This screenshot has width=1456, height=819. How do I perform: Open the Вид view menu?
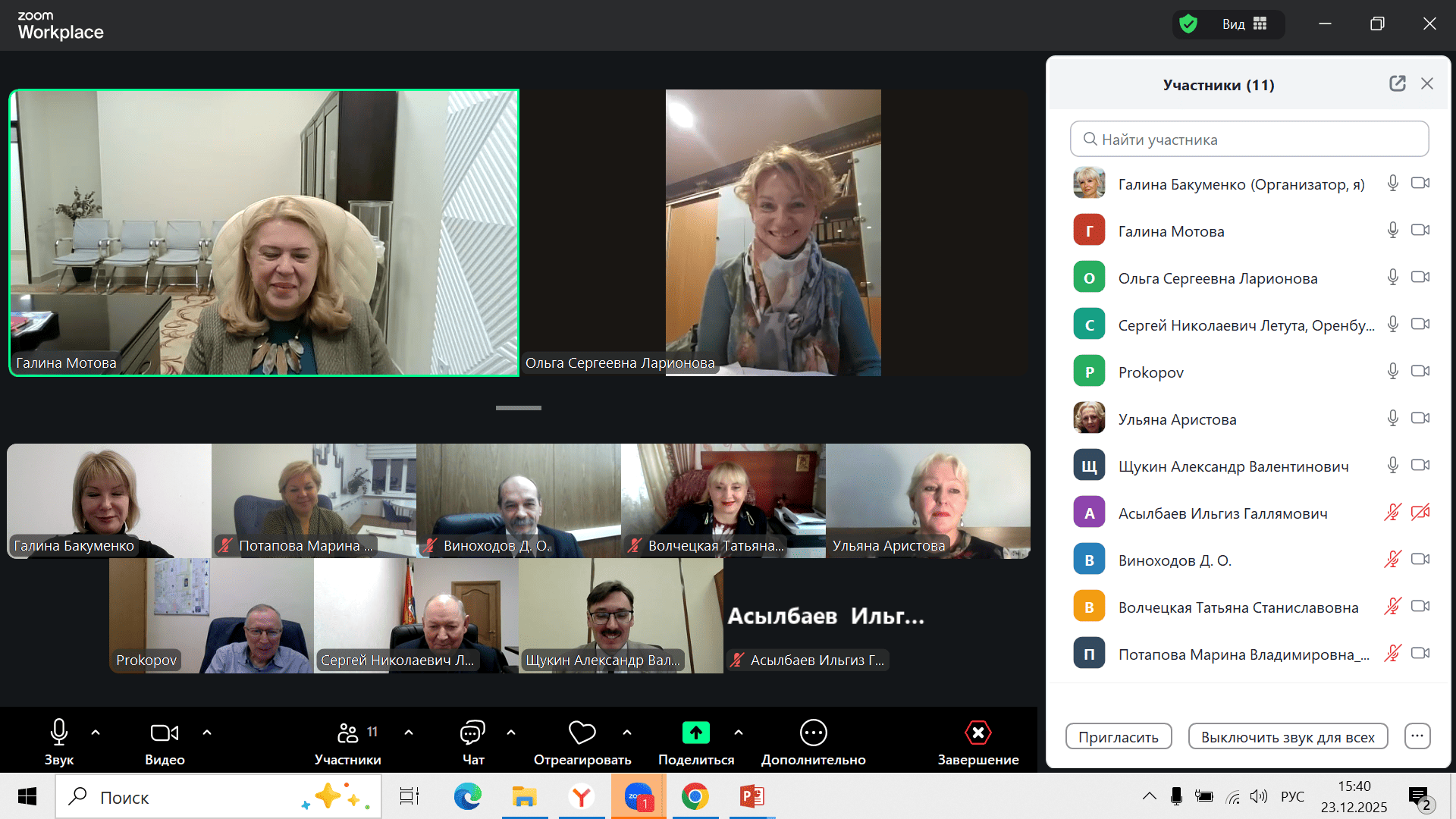[x=1244, y=24]
